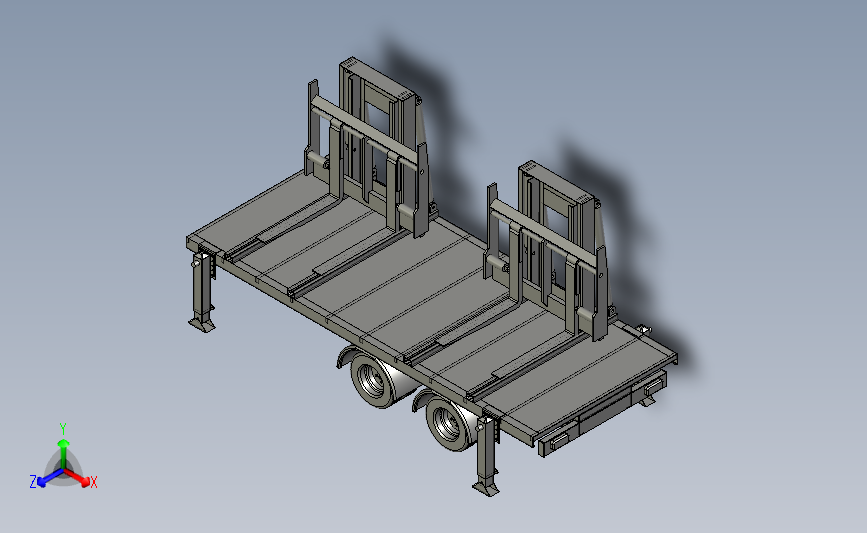Image resolution: width=867 pixels, height=533 pixels.
Task: Select the red X axis on orientation triad
Action: point(77,478)
